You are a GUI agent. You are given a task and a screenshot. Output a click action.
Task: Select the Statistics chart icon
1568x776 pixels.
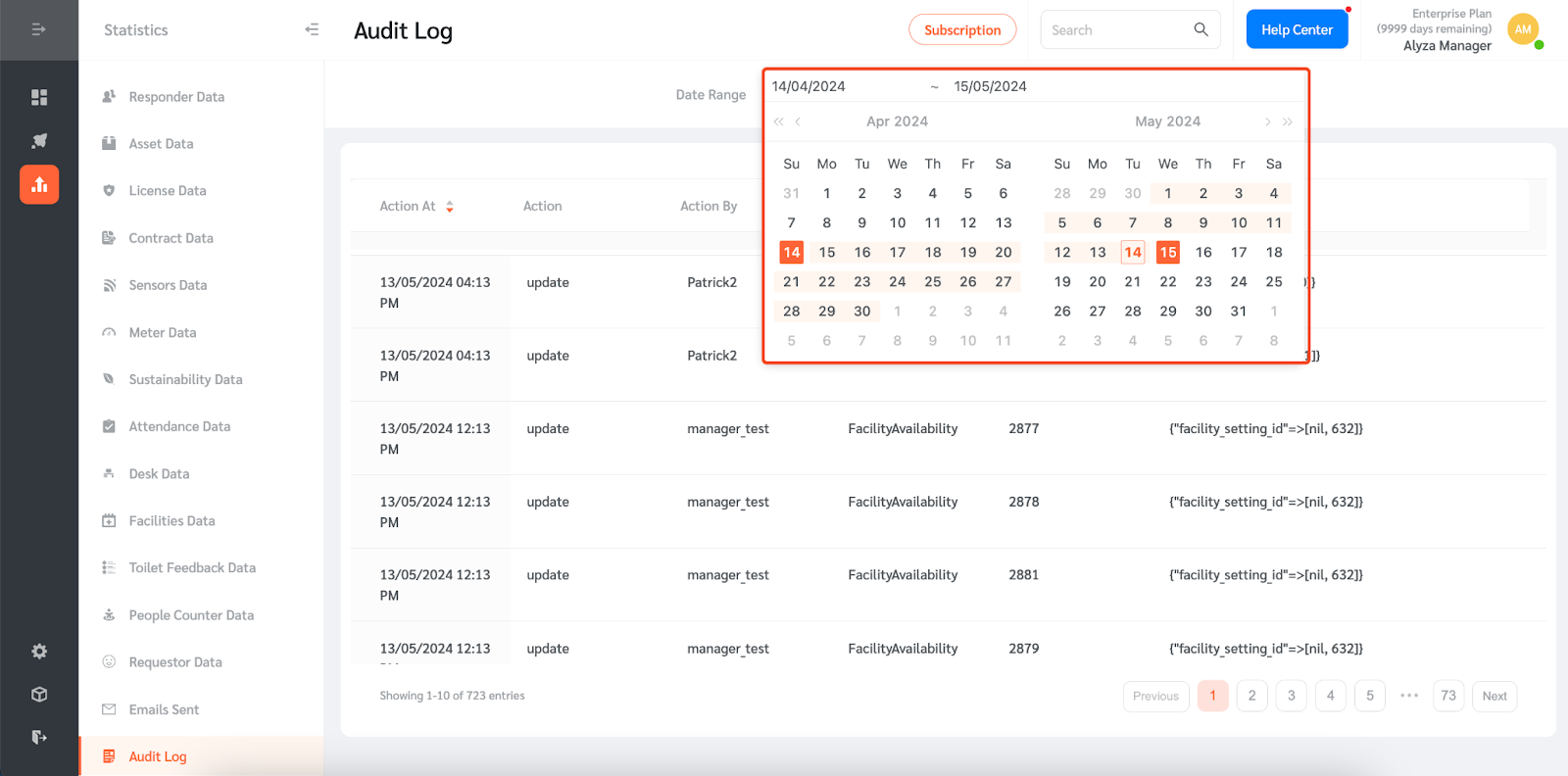click(x=39, y=184)
